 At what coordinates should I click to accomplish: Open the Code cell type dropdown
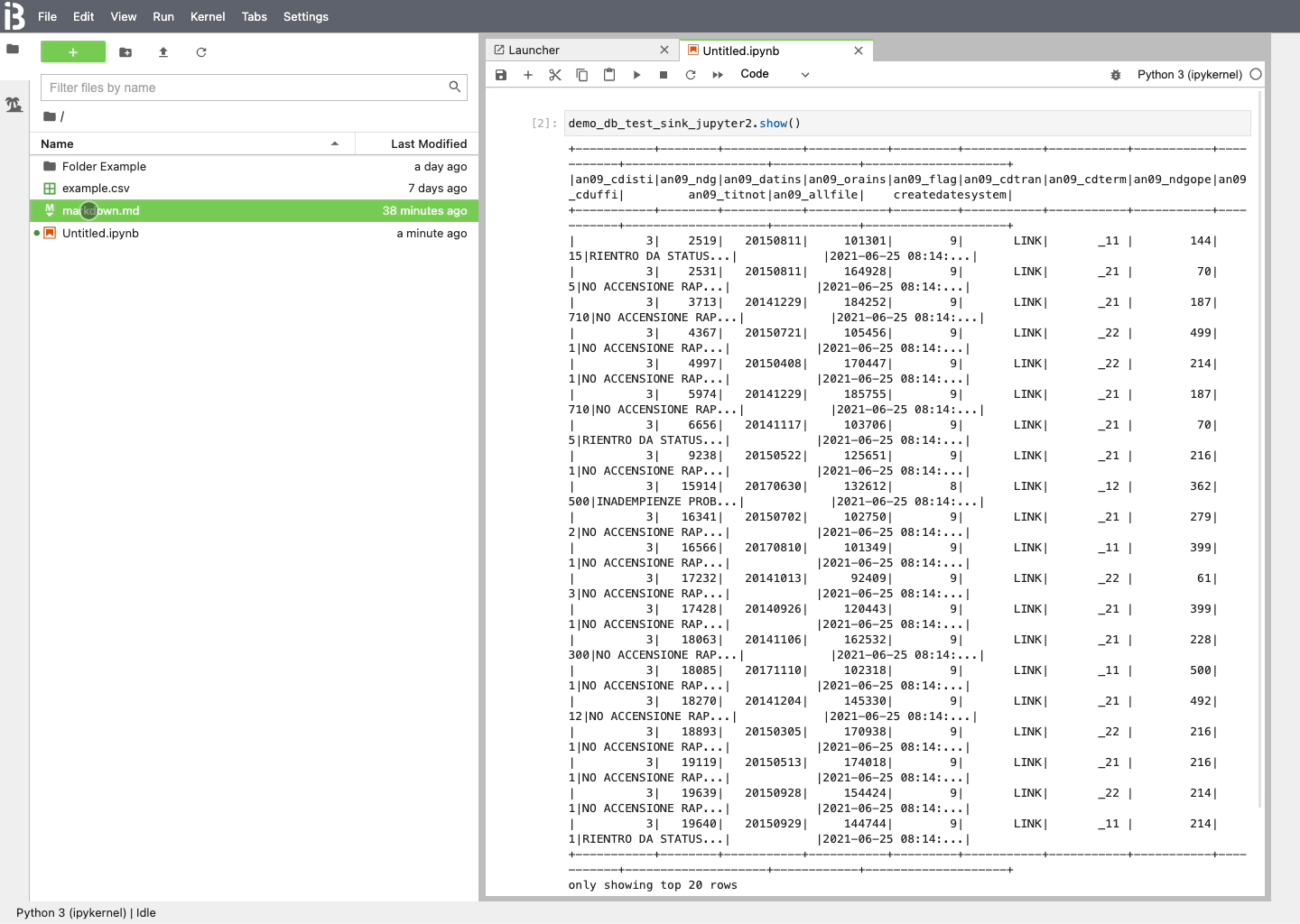coord(775,74)
